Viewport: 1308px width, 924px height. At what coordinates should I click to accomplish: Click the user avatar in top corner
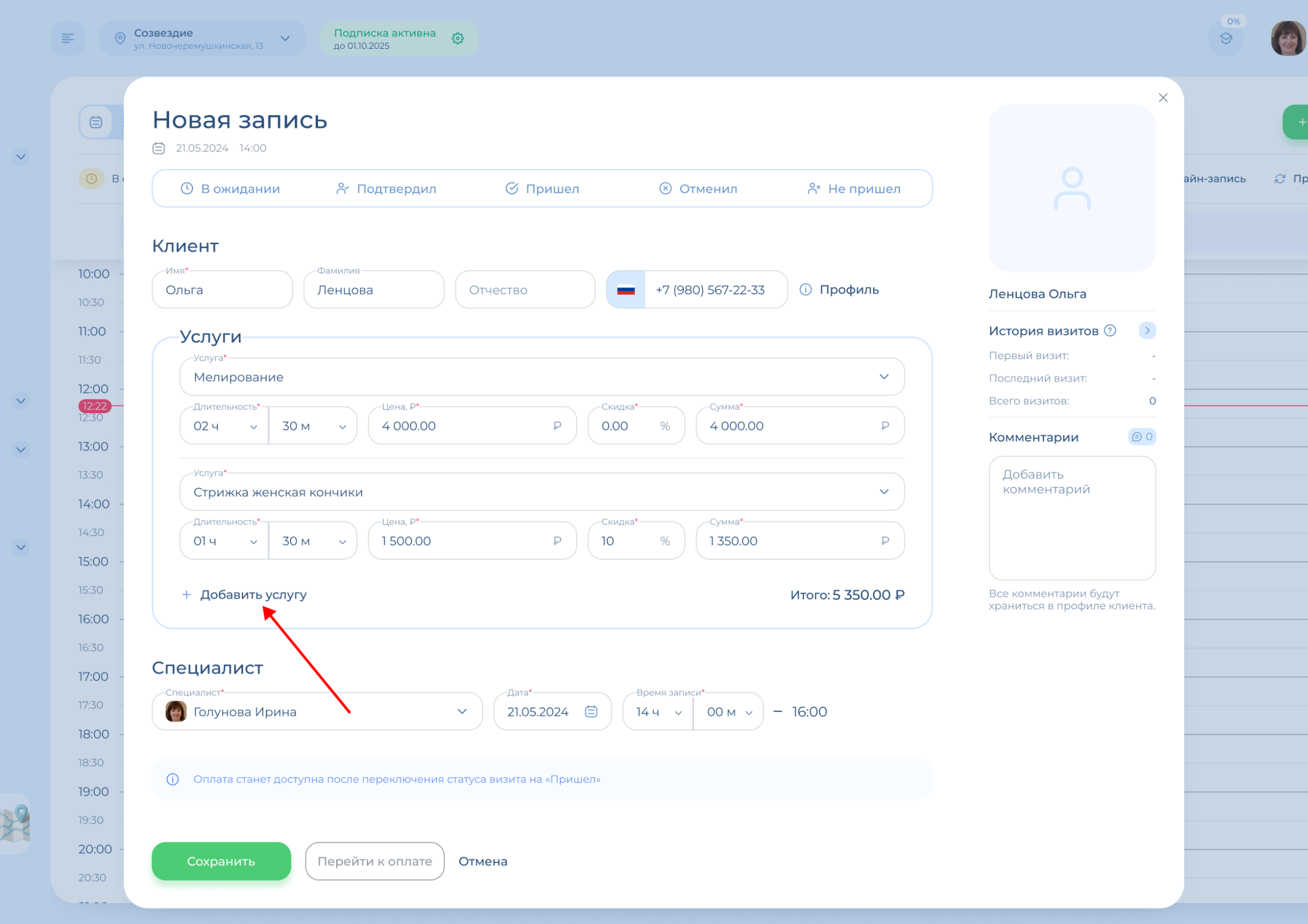point(1288,39)
